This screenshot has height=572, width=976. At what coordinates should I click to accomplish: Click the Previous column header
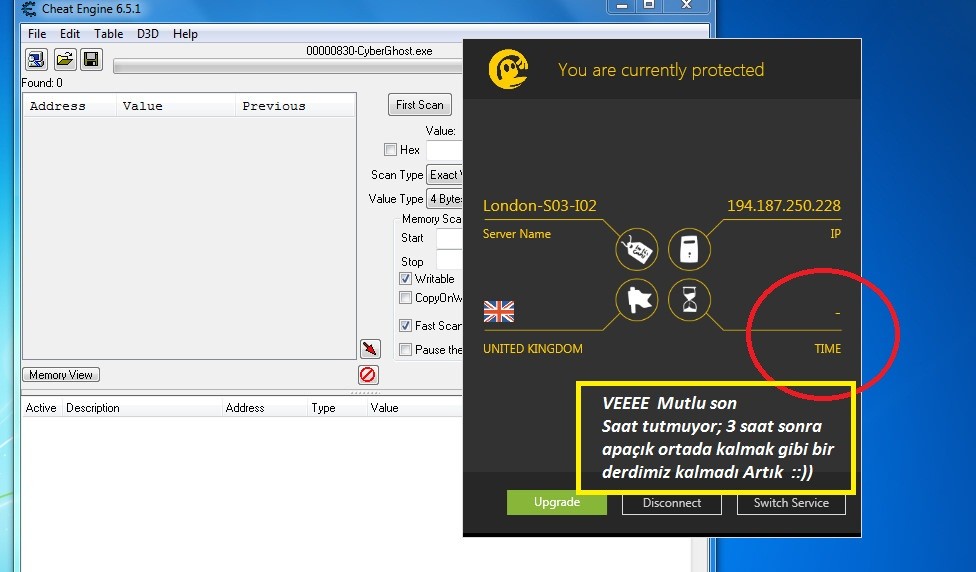click(x=296, y=106)
